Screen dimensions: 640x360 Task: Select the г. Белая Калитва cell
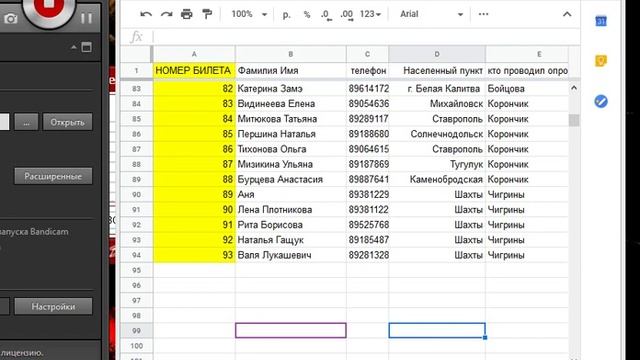click(437, 89)
